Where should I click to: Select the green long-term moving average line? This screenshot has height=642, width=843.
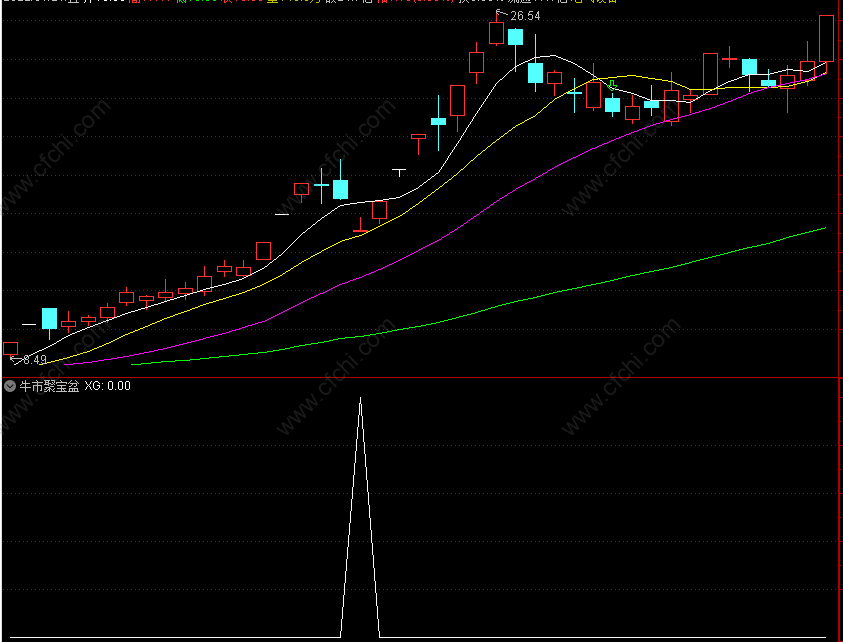pyautogui.click(x=484, y=309)
